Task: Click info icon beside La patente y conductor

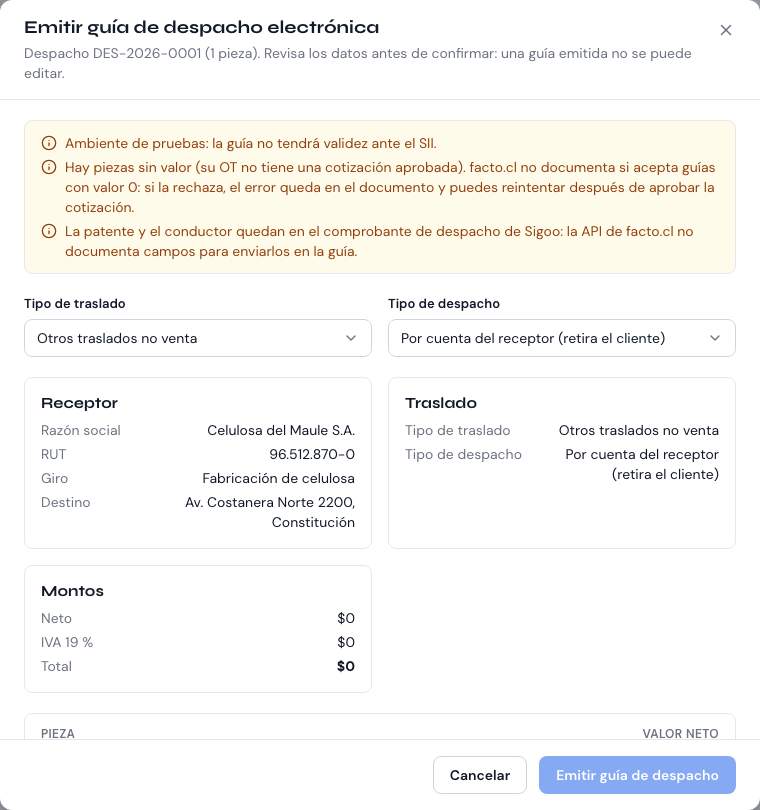Action: click(x=49, y=231)
